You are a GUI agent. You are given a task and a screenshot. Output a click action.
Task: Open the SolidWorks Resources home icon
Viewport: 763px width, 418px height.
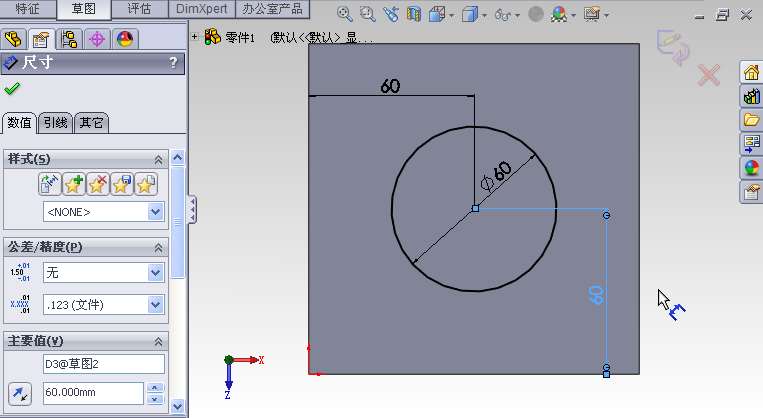750,72
